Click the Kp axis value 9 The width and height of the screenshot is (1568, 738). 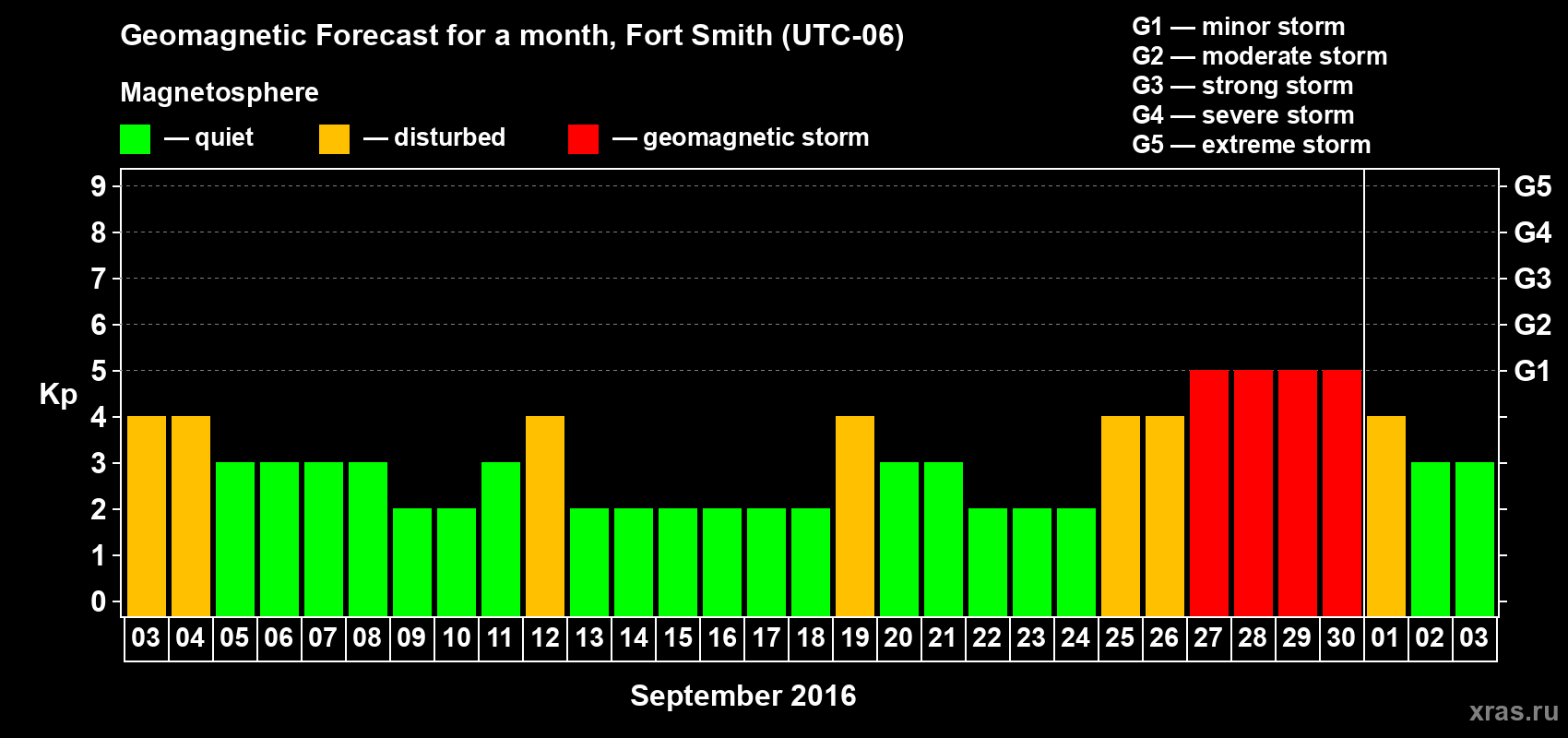click(x=99, y=186)
